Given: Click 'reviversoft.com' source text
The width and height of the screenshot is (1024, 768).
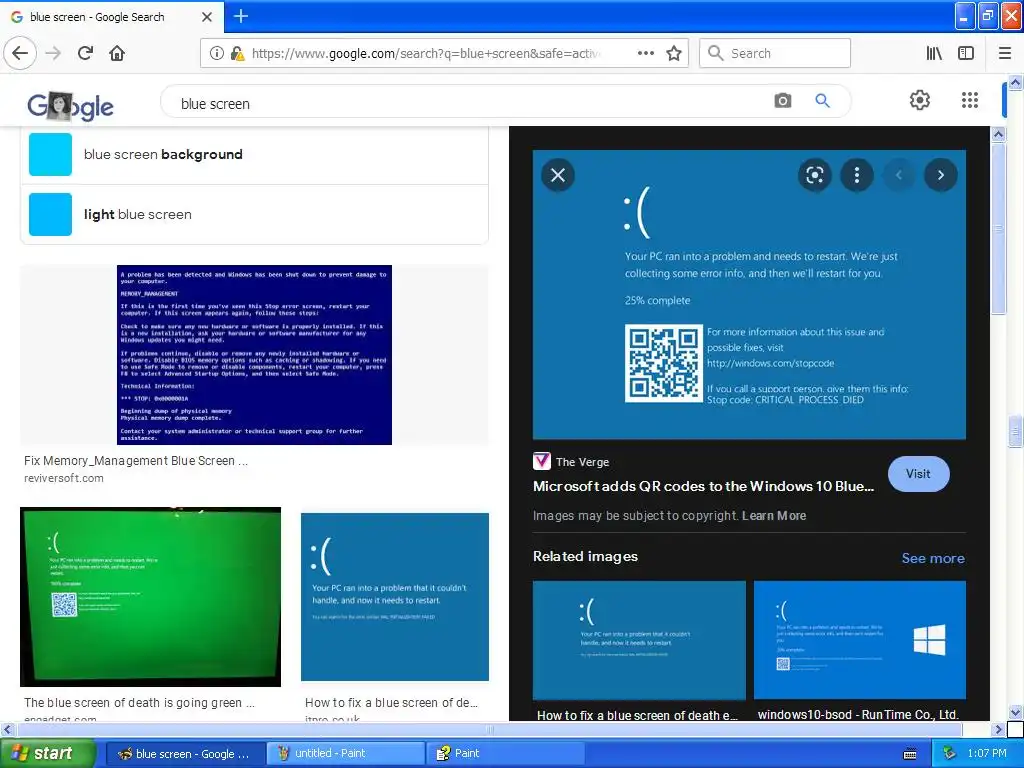Looking at the screenshot, I should (x=63, y=478).
